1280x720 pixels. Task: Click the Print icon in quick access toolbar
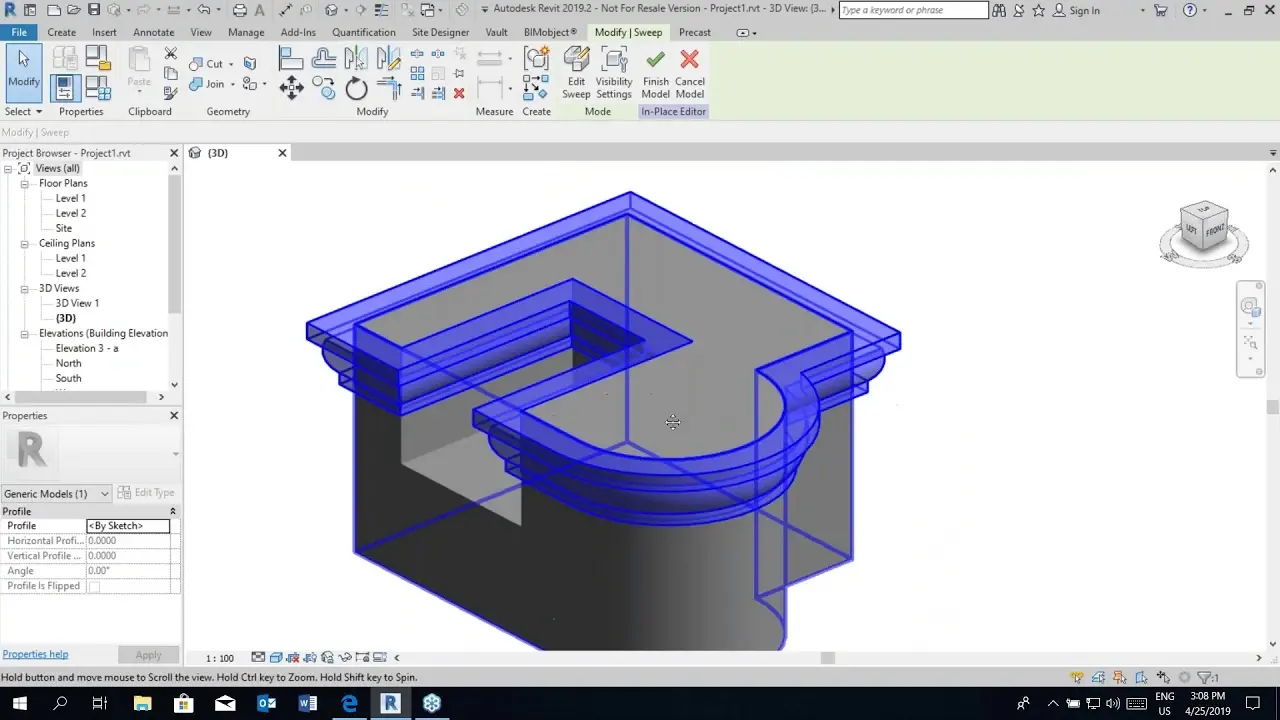(239, 10)
